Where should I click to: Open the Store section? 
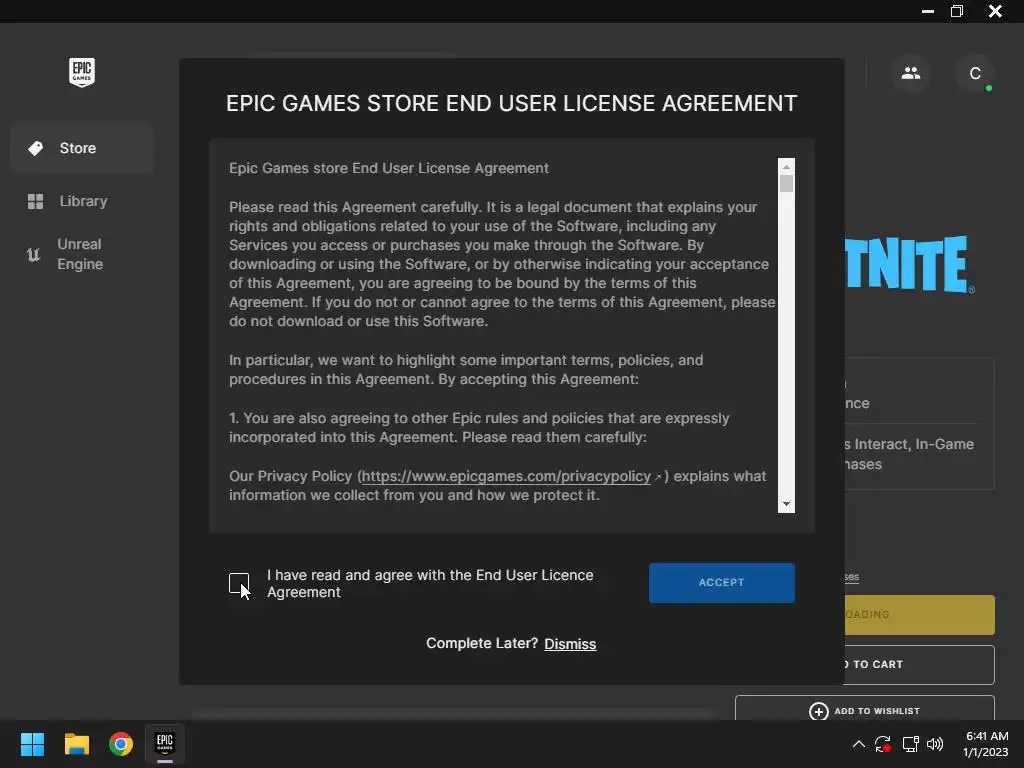pyautogui.click(x=82, y=148)
